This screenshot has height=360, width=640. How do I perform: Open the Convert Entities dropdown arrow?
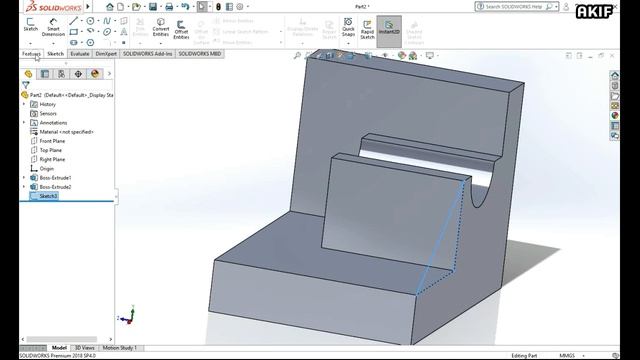(x=161, y=43)
